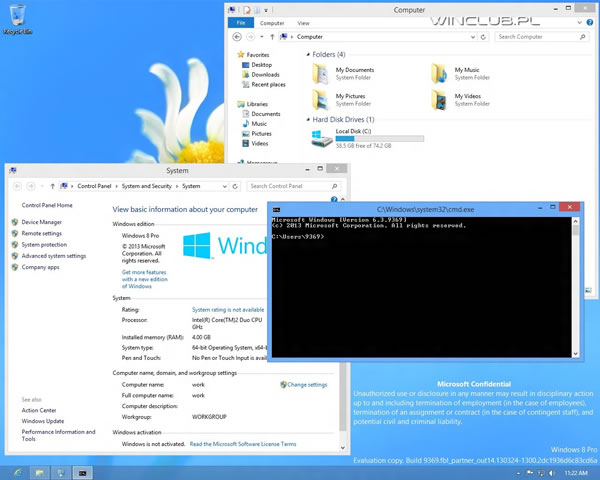Open Action Center link in System window
Viewport: 600px width, 480px height.
click(x=39, y=410)
